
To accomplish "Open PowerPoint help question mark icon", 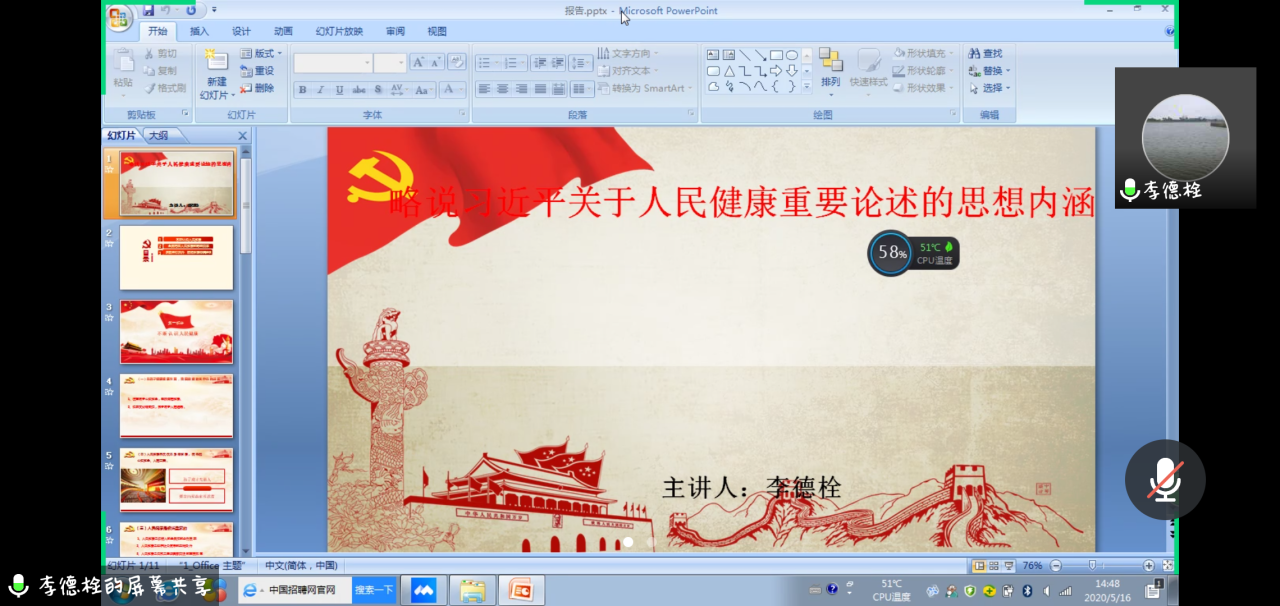I will click(1170, 31).
